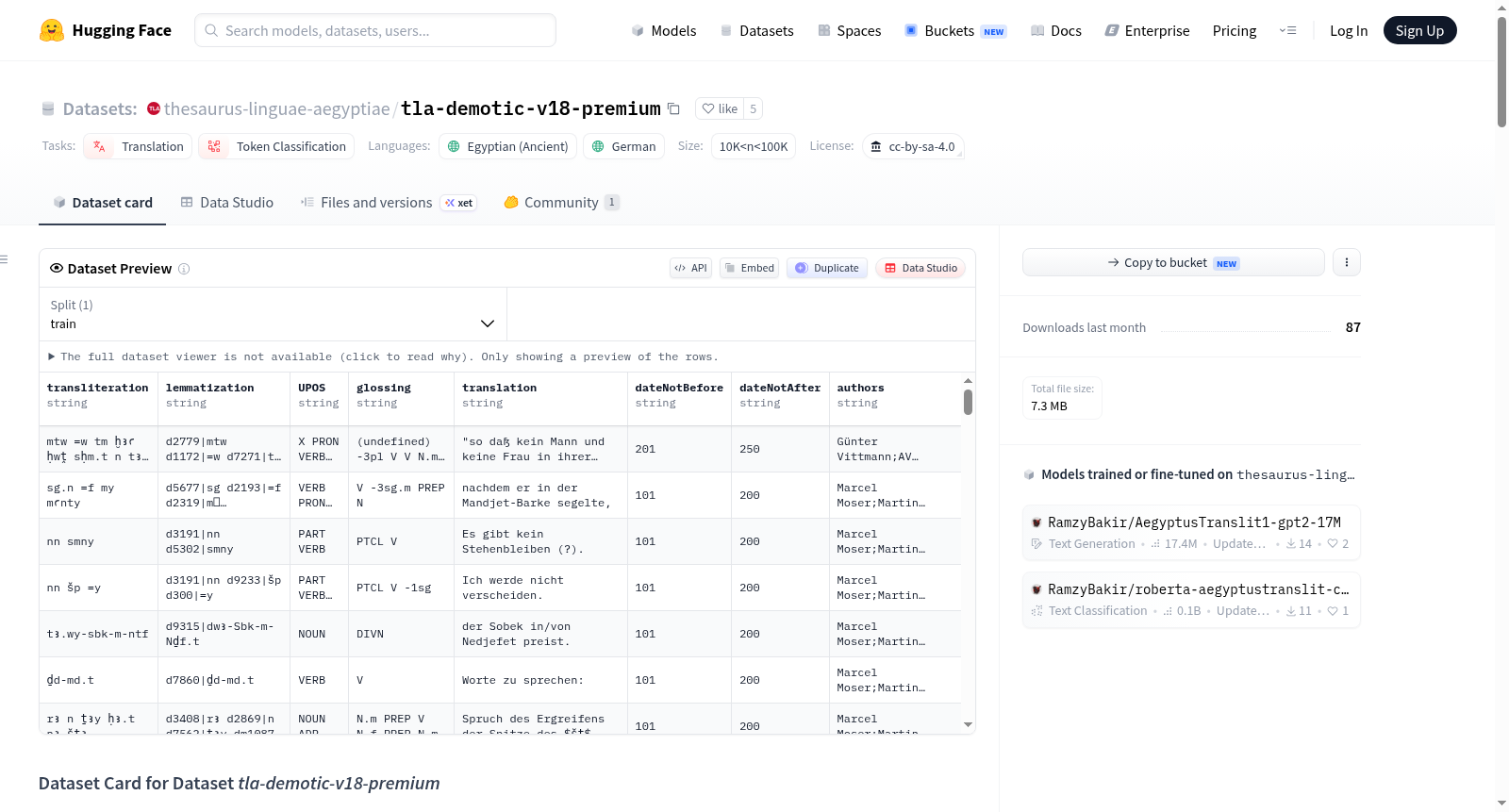Click the left sidebar toggle icon

[4, 259]
